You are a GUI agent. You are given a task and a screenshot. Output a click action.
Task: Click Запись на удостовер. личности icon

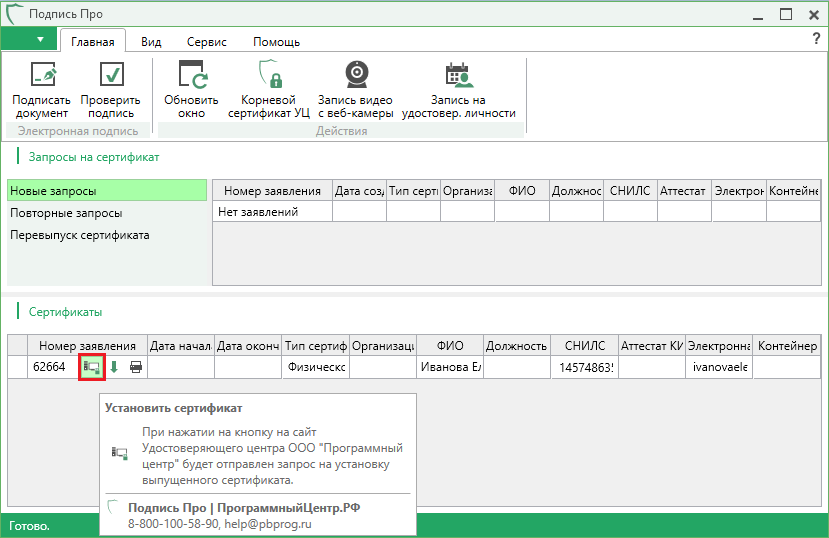click(x=458, y=76)
